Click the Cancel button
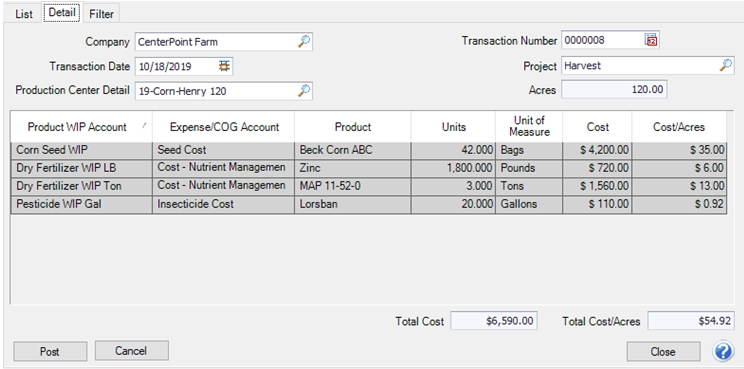This screenshot has width=744, height=369. pos(131,351)
